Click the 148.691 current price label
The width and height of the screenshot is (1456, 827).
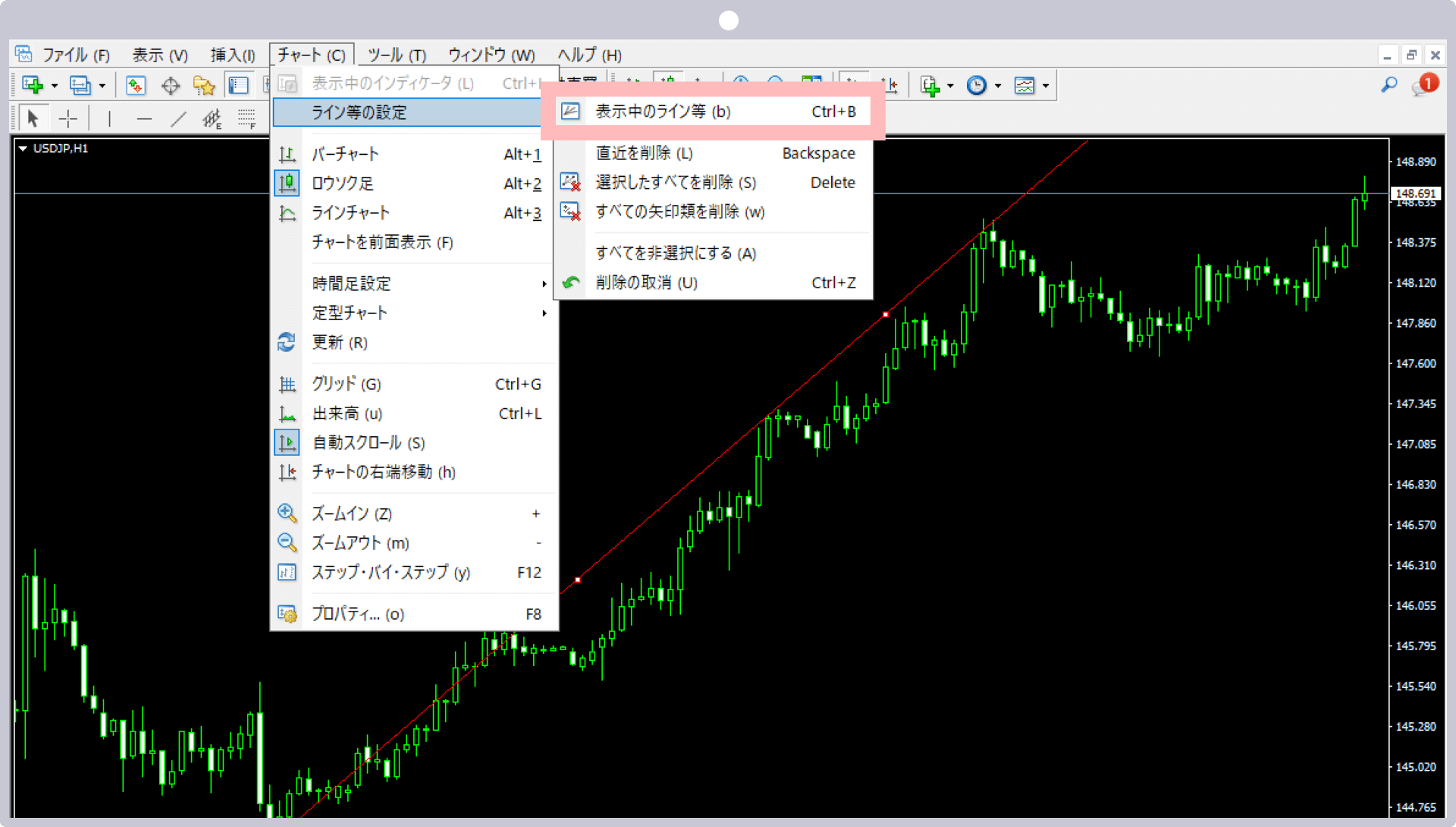pos(1416,193)
